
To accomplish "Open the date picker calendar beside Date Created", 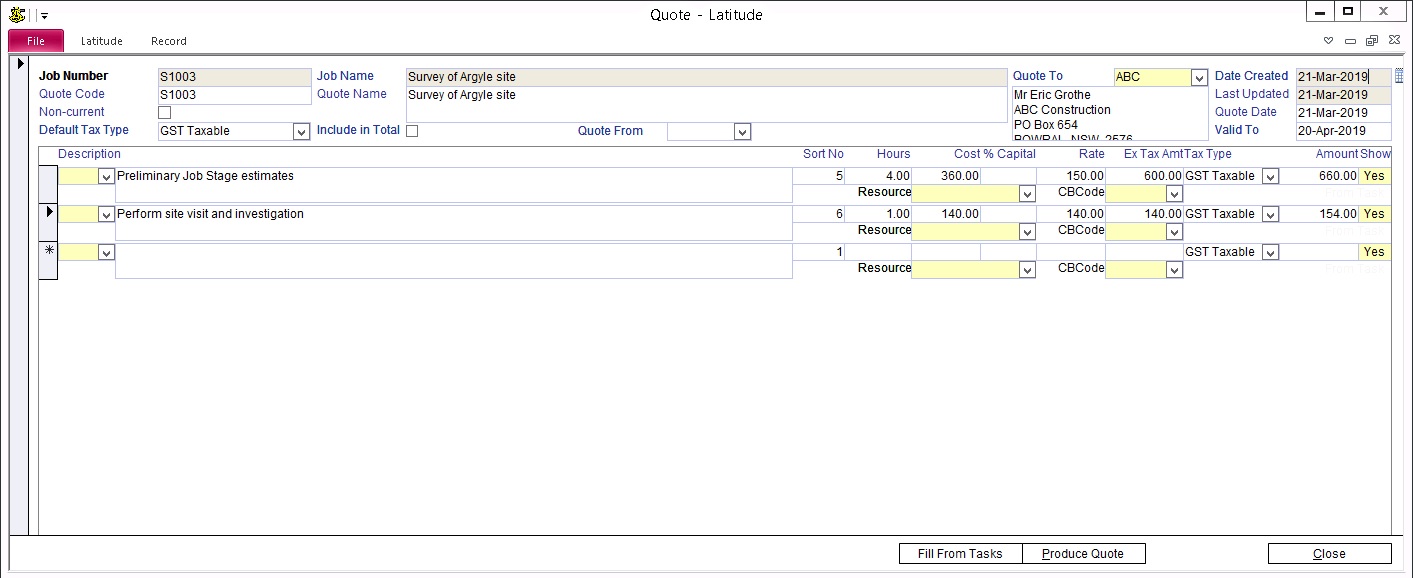I will click(1399, 76).
